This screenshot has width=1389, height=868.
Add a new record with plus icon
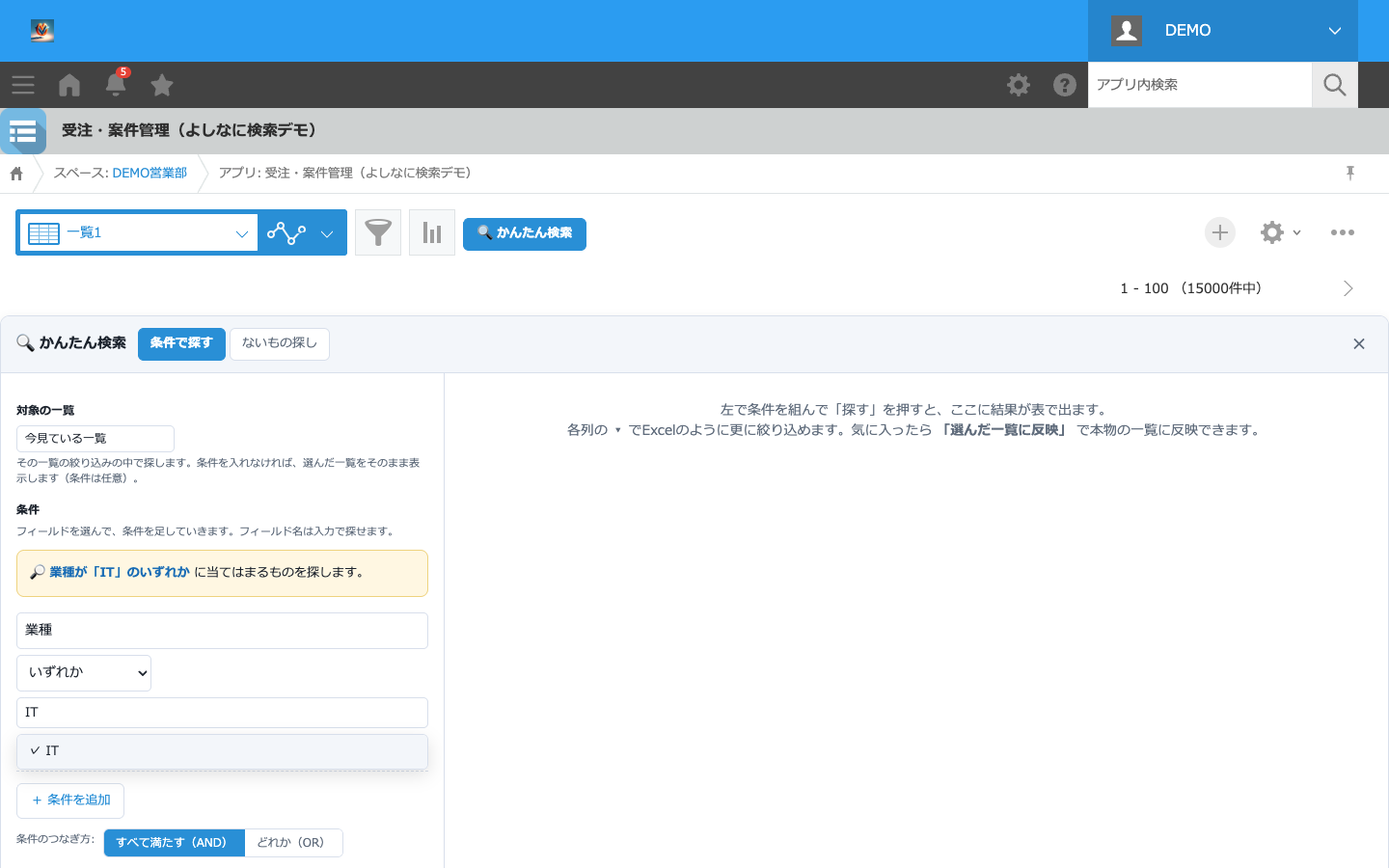click(x=1220, y=232)
